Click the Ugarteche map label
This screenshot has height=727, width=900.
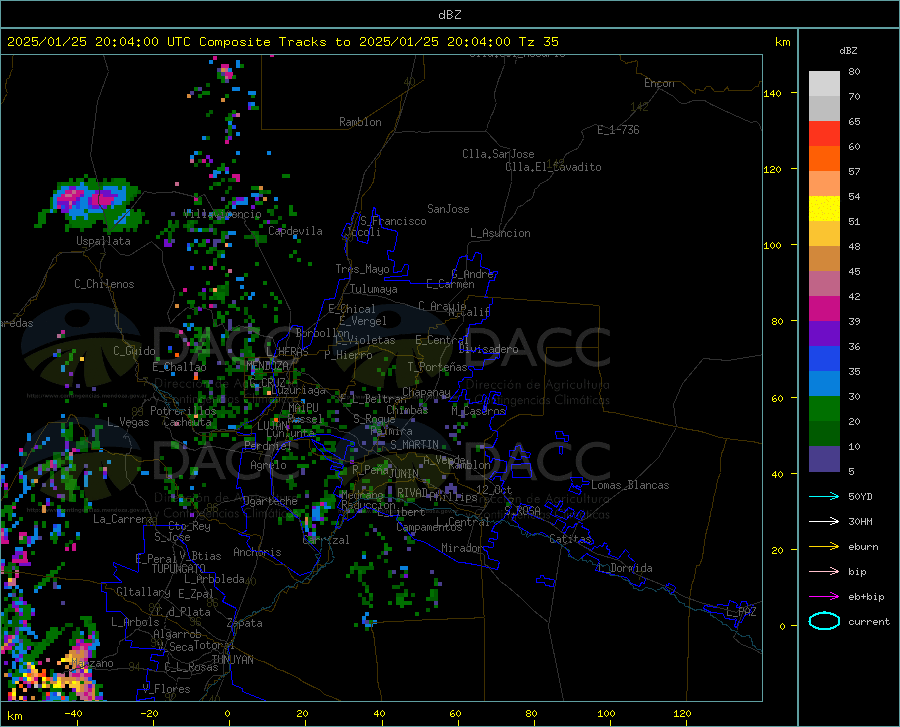pos(270,501)
